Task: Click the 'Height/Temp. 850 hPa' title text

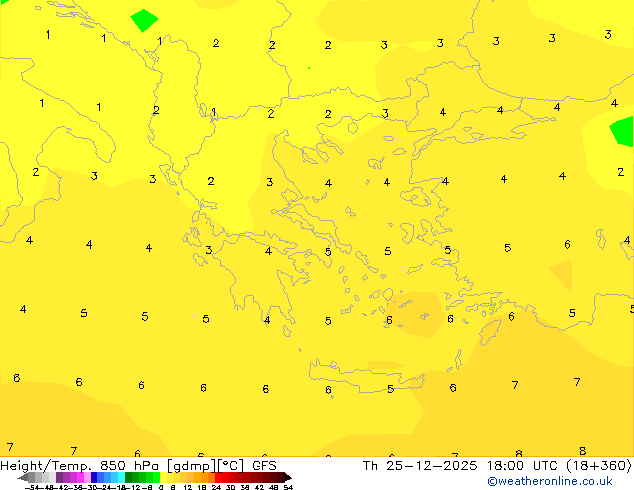Action: [80, 466]
